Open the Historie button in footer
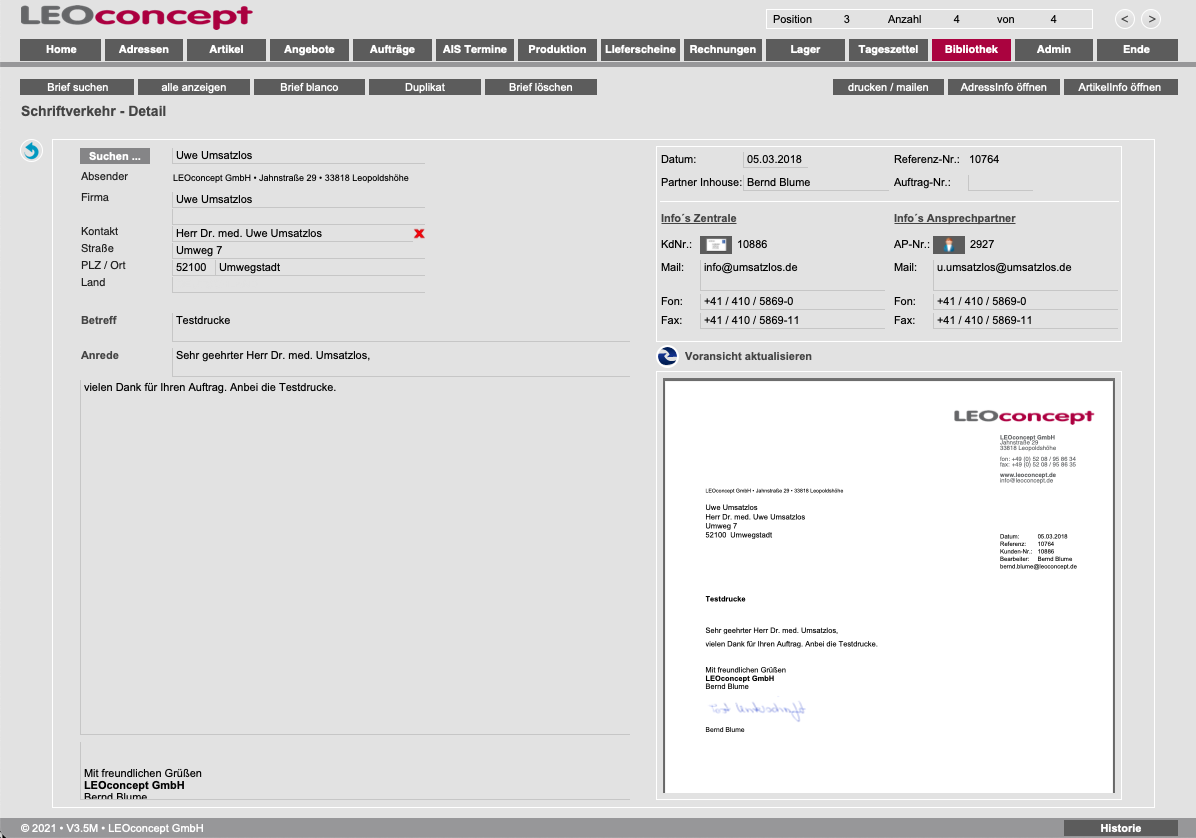Image resolution: width=1196 pixels, height=838 pixels. tap(1120, 828)
